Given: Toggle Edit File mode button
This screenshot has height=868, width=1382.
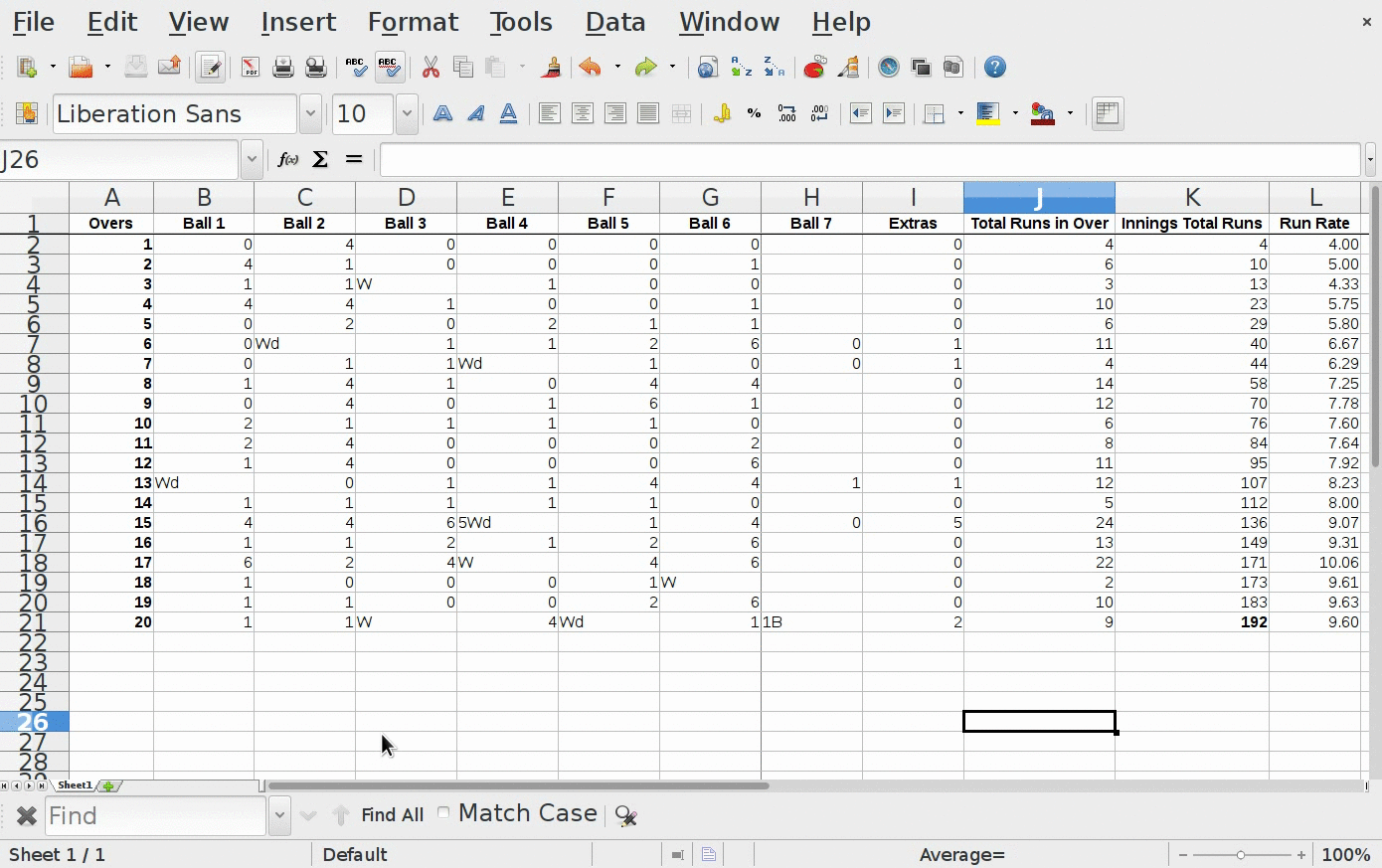Looking at the screenshot, I should 210,68.
